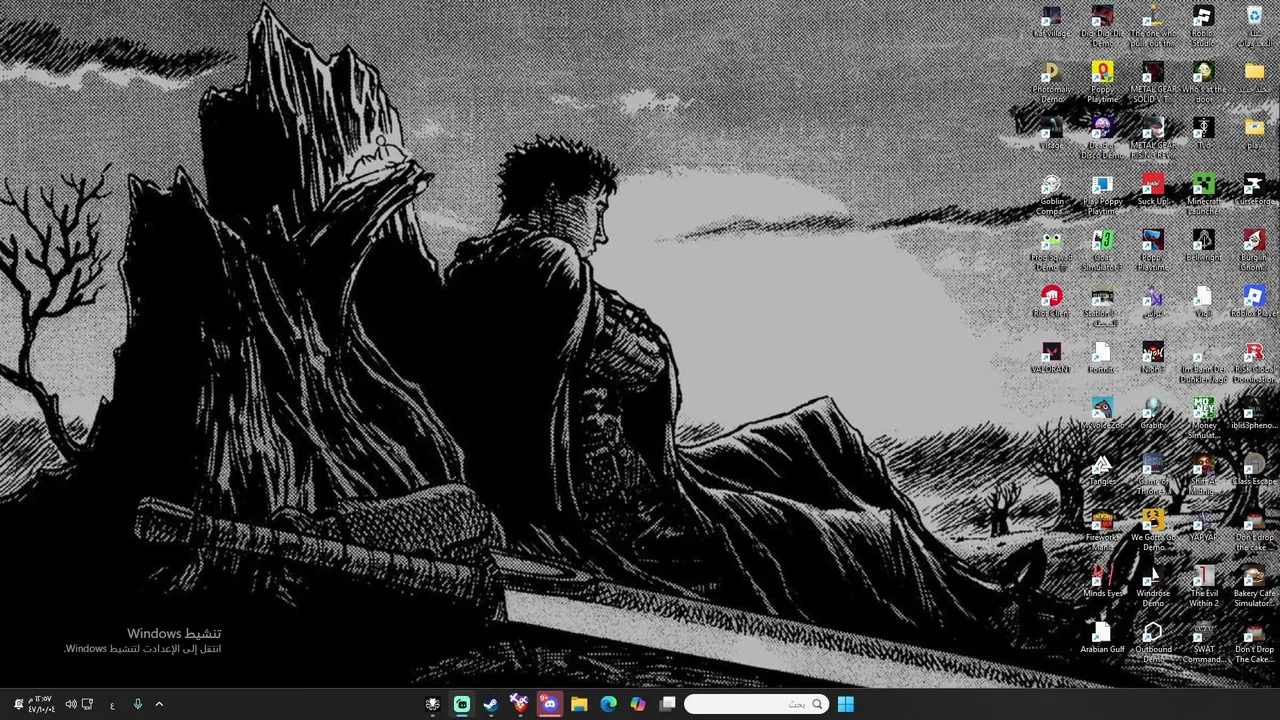Image resolution: width=1280 pixels, height=720 pixels.
Task: Open Dead as Disco Demo shortcut
Action: tap(1102, 139)
